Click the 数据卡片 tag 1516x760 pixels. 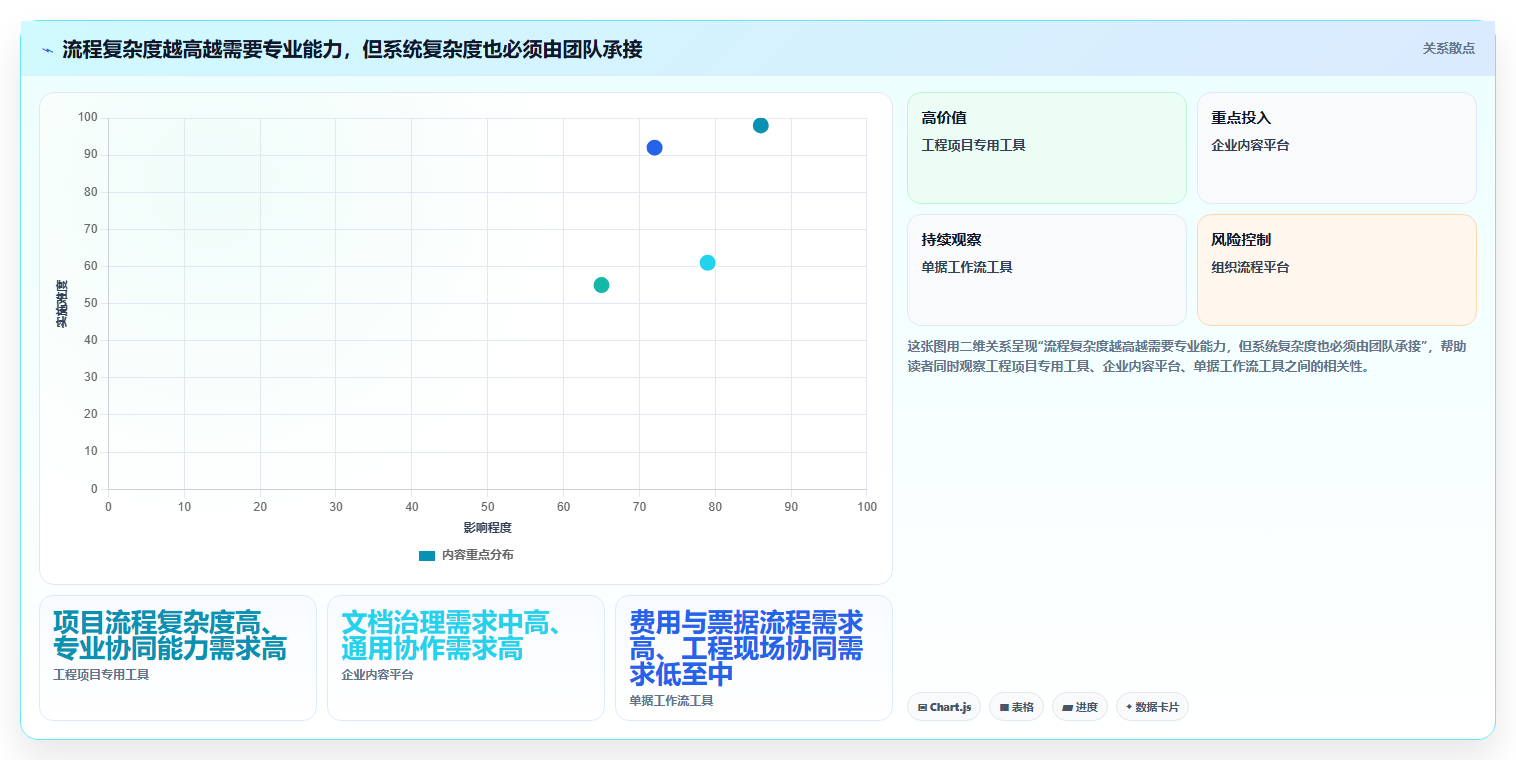pos(1152,707)
